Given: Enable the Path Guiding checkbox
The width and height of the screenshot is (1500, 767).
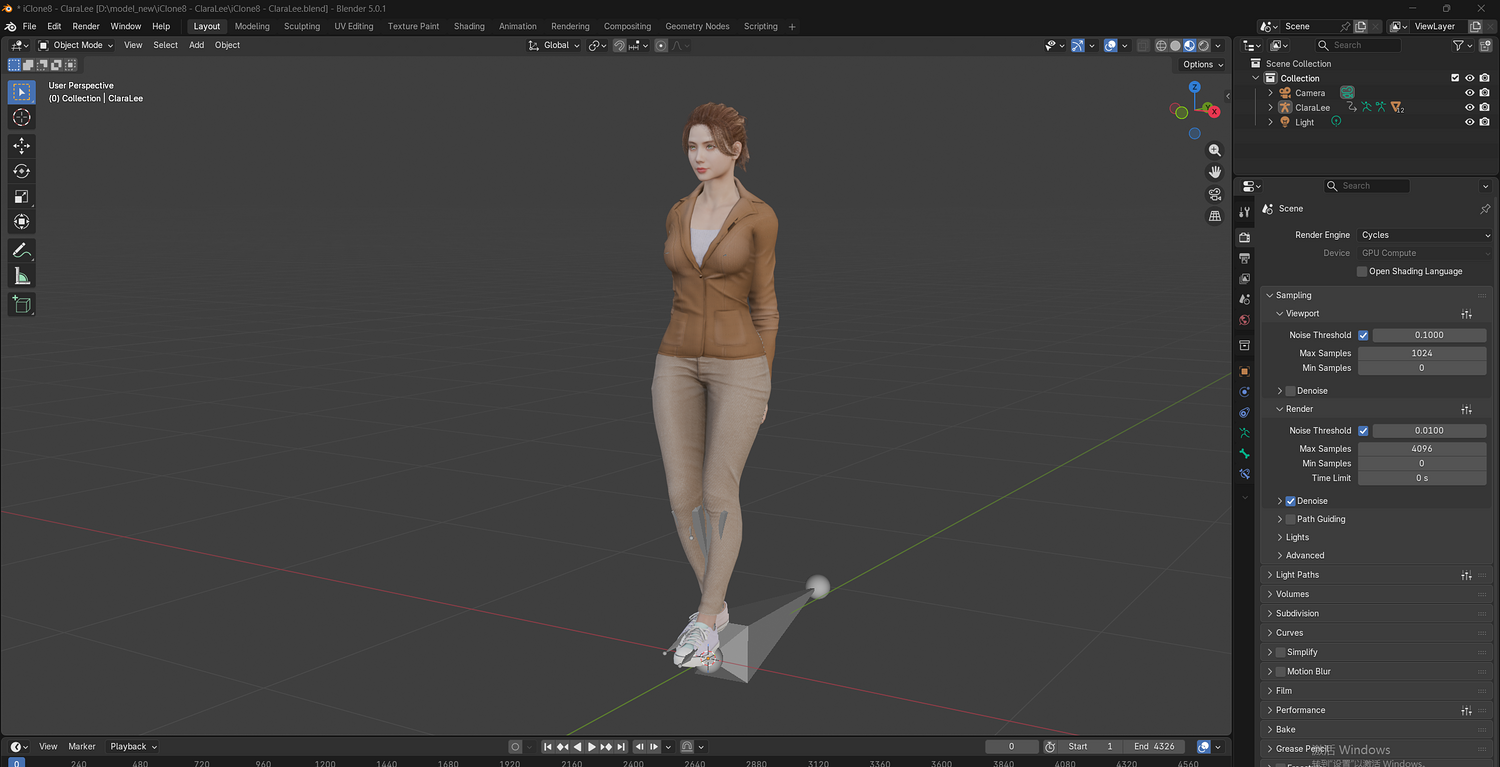Looking at the screenshot, I should (x=1290, y=519).
